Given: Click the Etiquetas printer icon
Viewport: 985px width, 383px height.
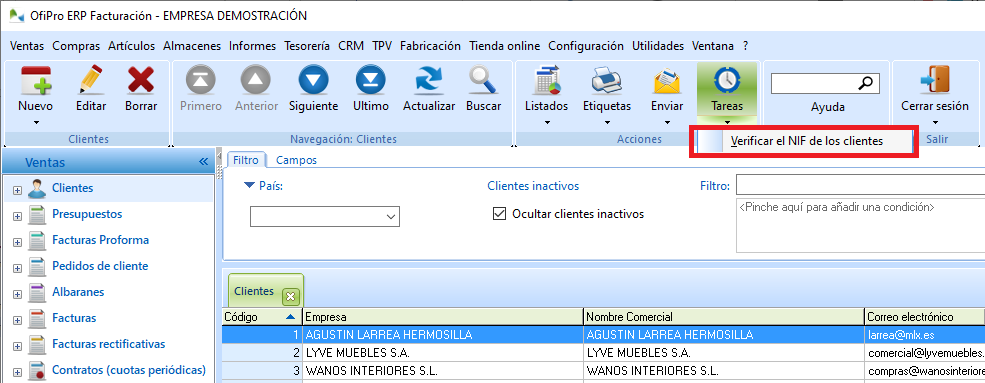Looking at the screenshot, I should [606, 80].
